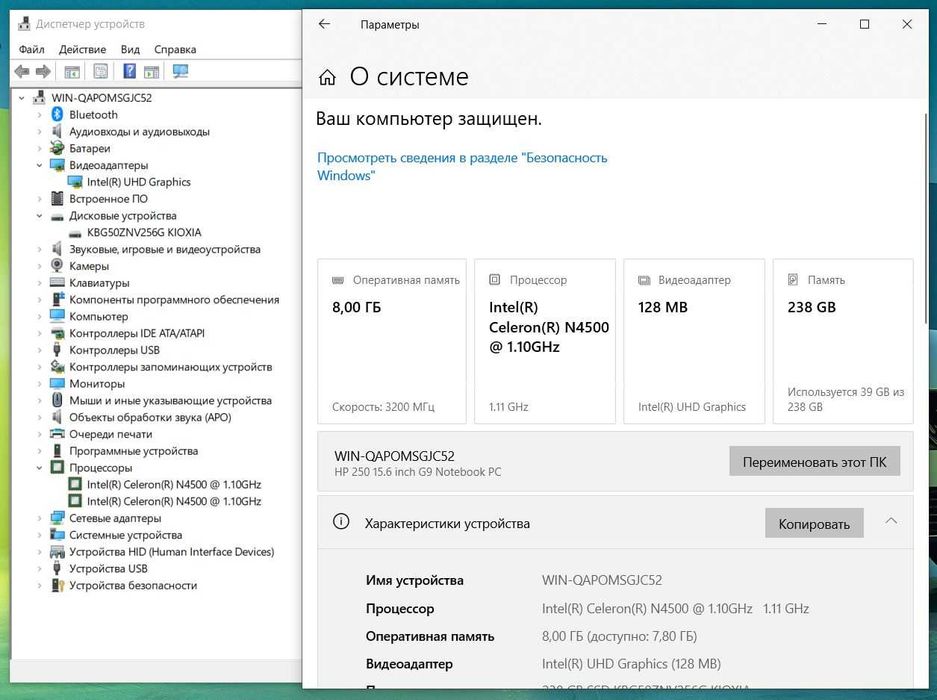This screenshot has height=700, width=937.
Task: Select Объекты обработки звука (APO)
Action: tap(150, 417)
